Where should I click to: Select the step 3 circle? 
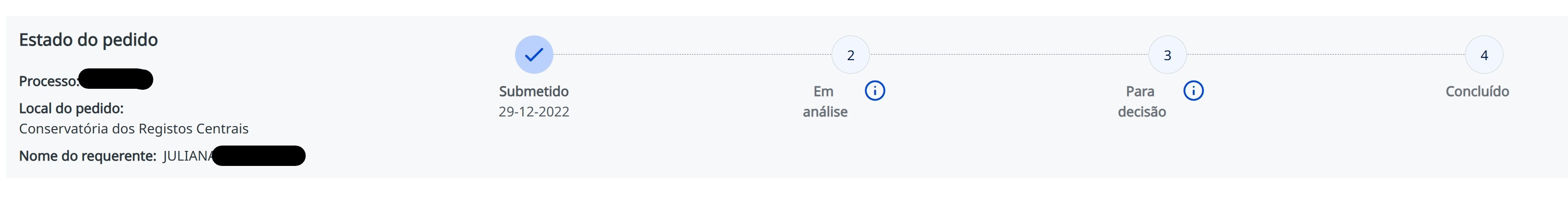click(x=1167, y=55)
